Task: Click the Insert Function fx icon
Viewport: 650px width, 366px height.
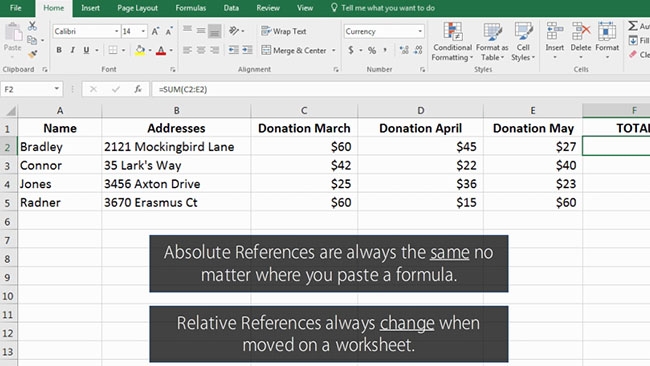Action: [x=138, y=89]
